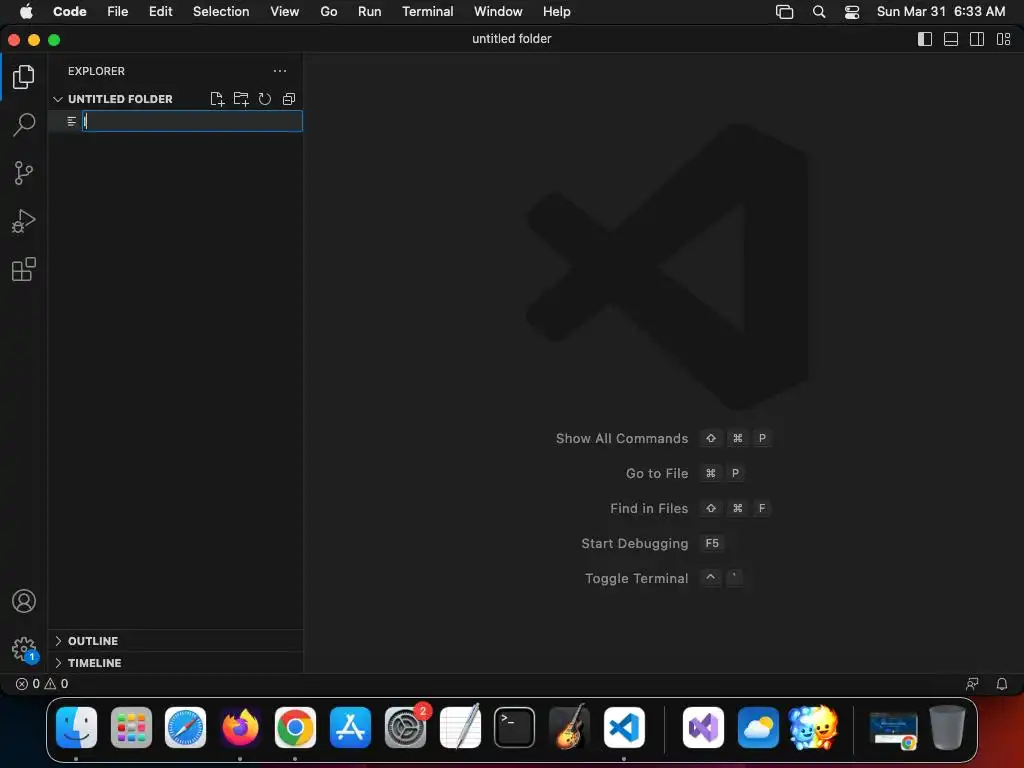Open Explorer views and more actions menu
Image resolution: width=1024 pixels, height=768 pixels.
coord(280,71)
